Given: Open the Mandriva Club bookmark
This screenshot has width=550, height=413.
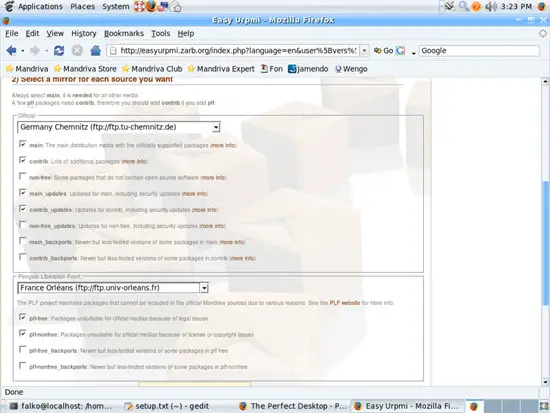Looking at the screenshot, I should click(x=152, y=69).
